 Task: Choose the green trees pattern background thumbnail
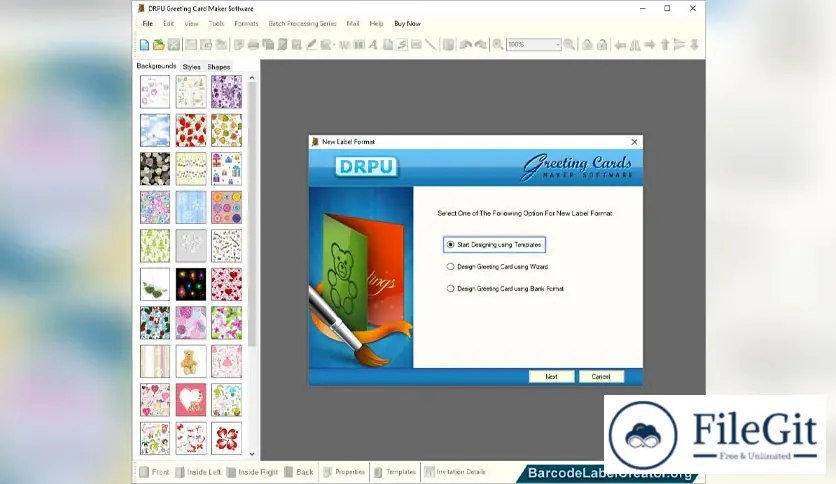155,246
